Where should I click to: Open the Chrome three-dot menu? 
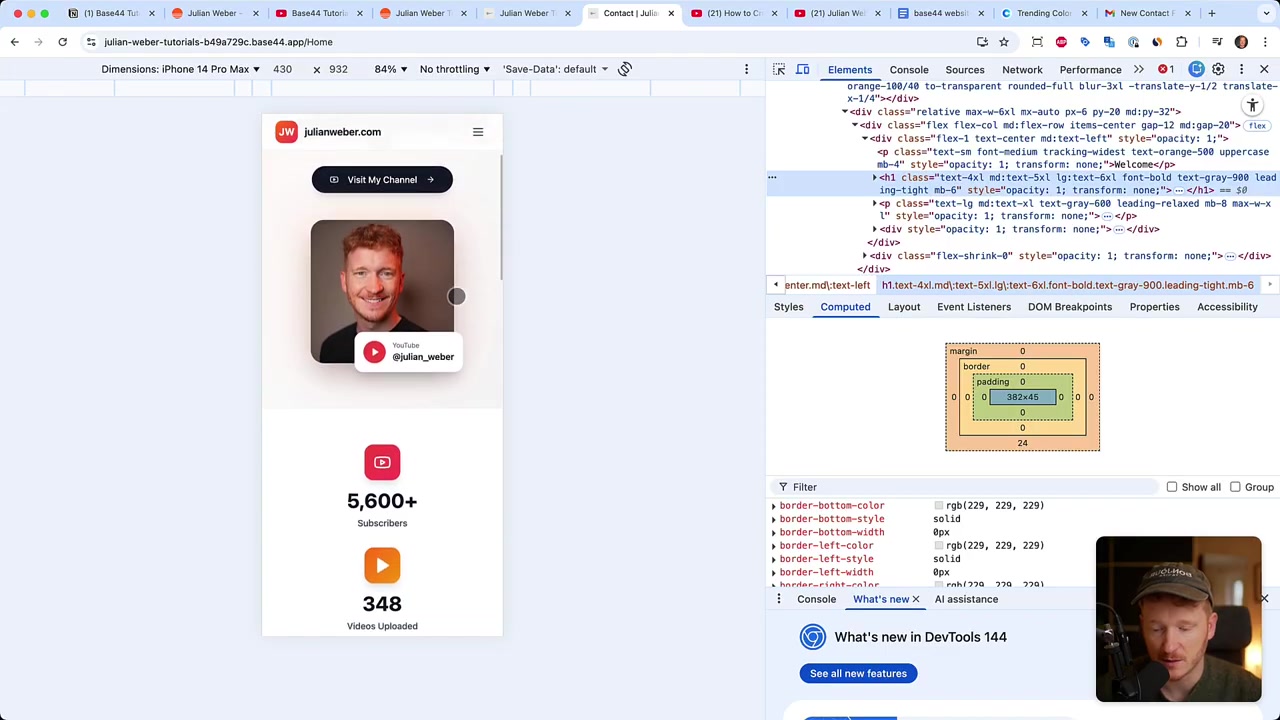tap(1265, 42)
